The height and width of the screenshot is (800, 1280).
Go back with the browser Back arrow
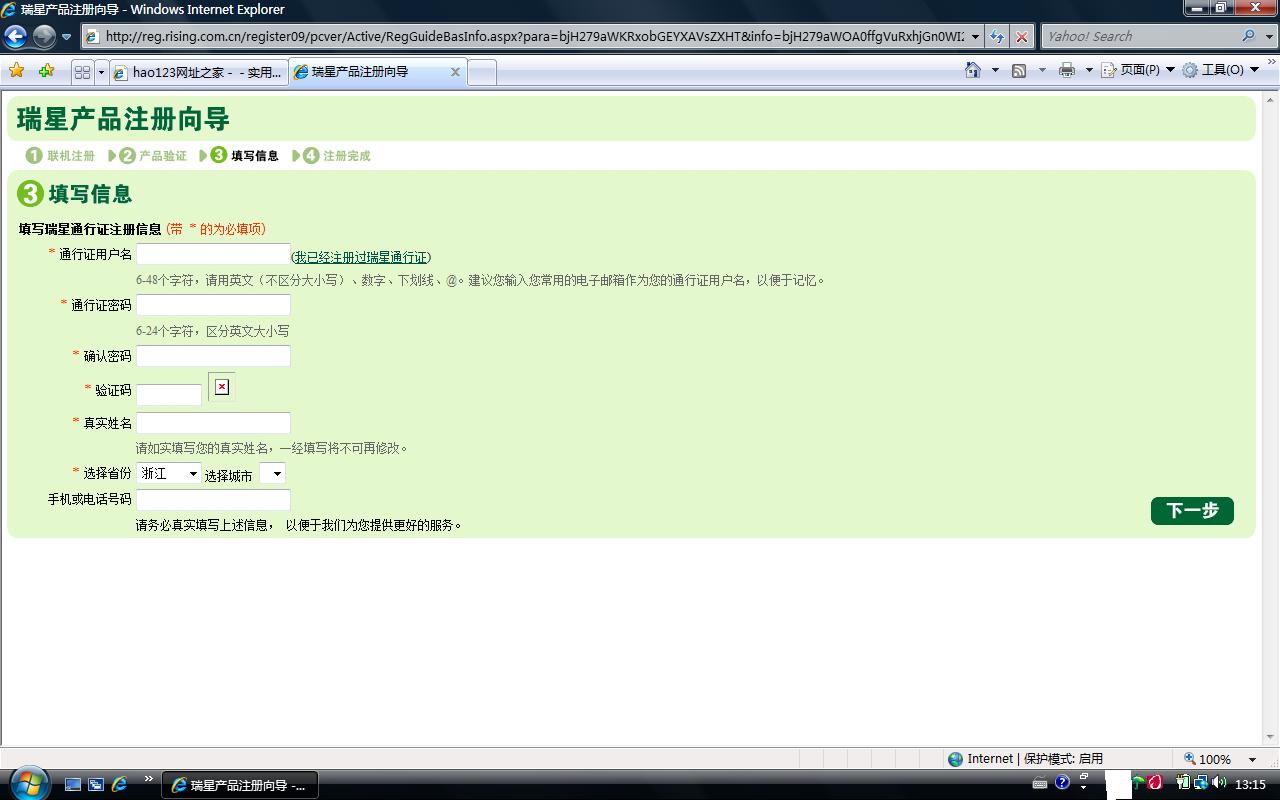tap(15, 37)
